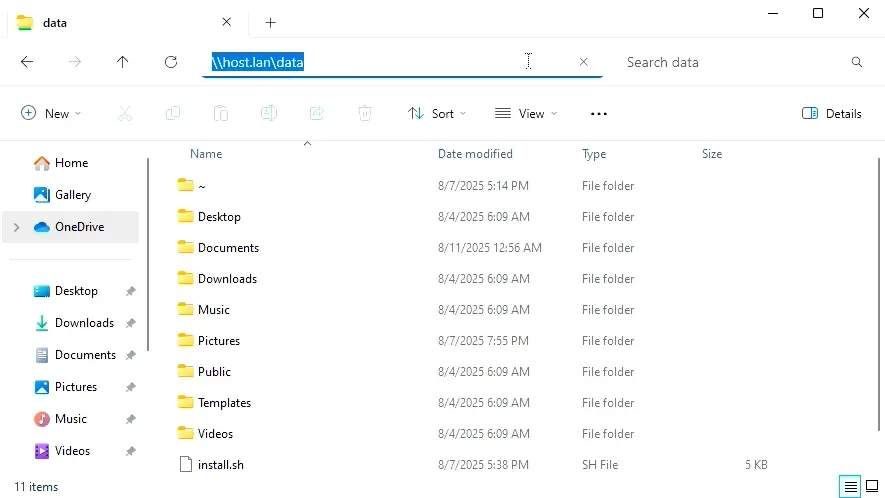
Task: Clear the address bar with X
Action: [584, 62]
